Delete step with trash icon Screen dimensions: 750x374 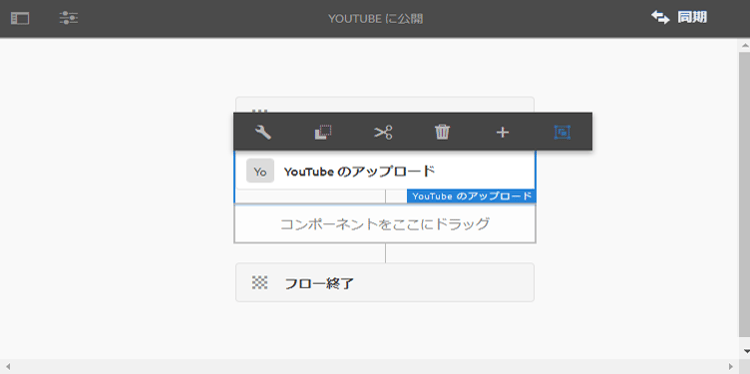(x=442, y=132)
